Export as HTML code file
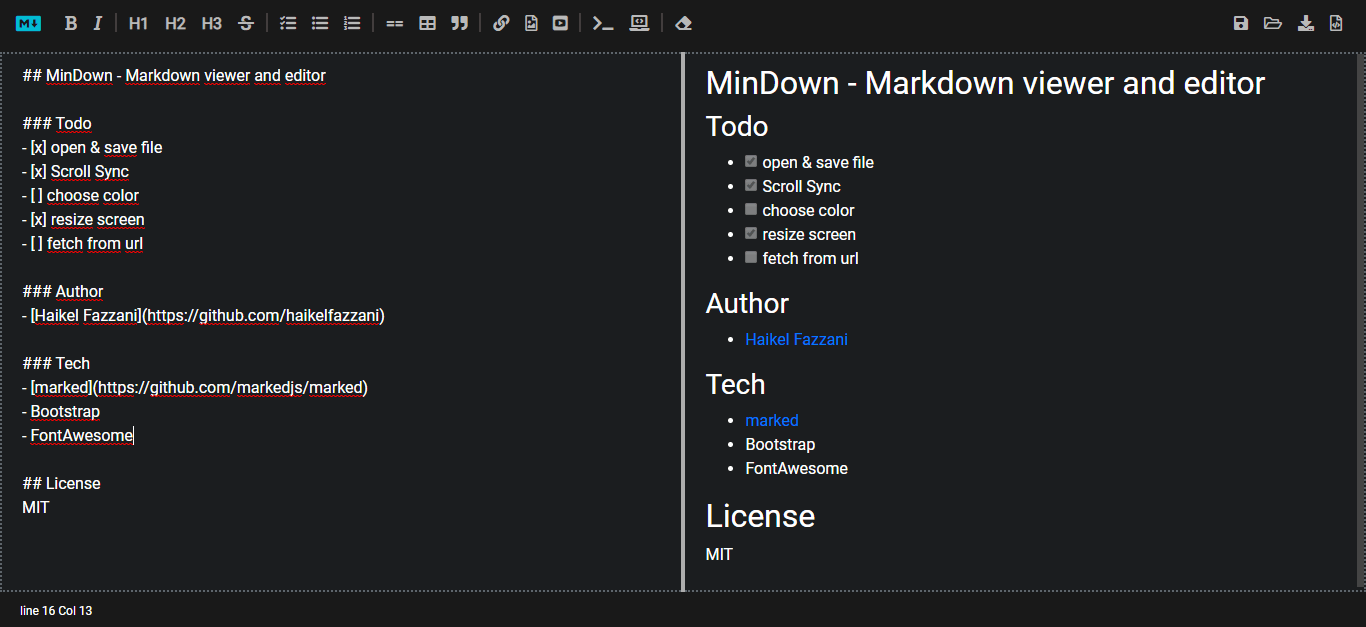The image size is (1366, 627). point(1336,23)
